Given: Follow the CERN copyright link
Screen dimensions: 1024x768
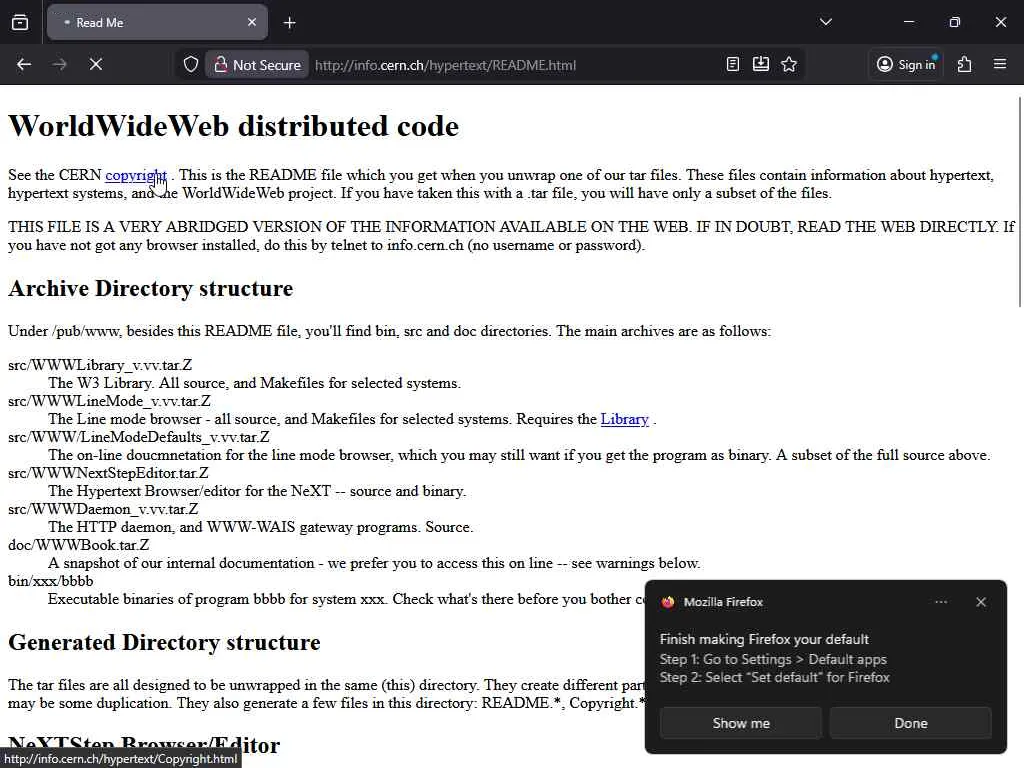Looking at the screenshot, I should (136, 175).
